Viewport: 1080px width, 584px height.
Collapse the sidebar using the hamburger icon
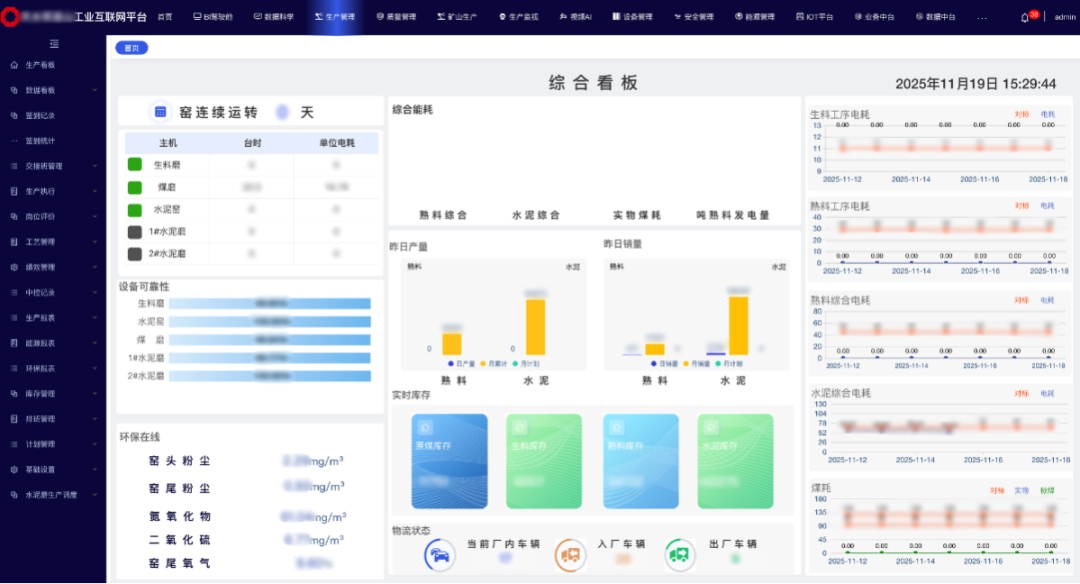tap(54, 43)
